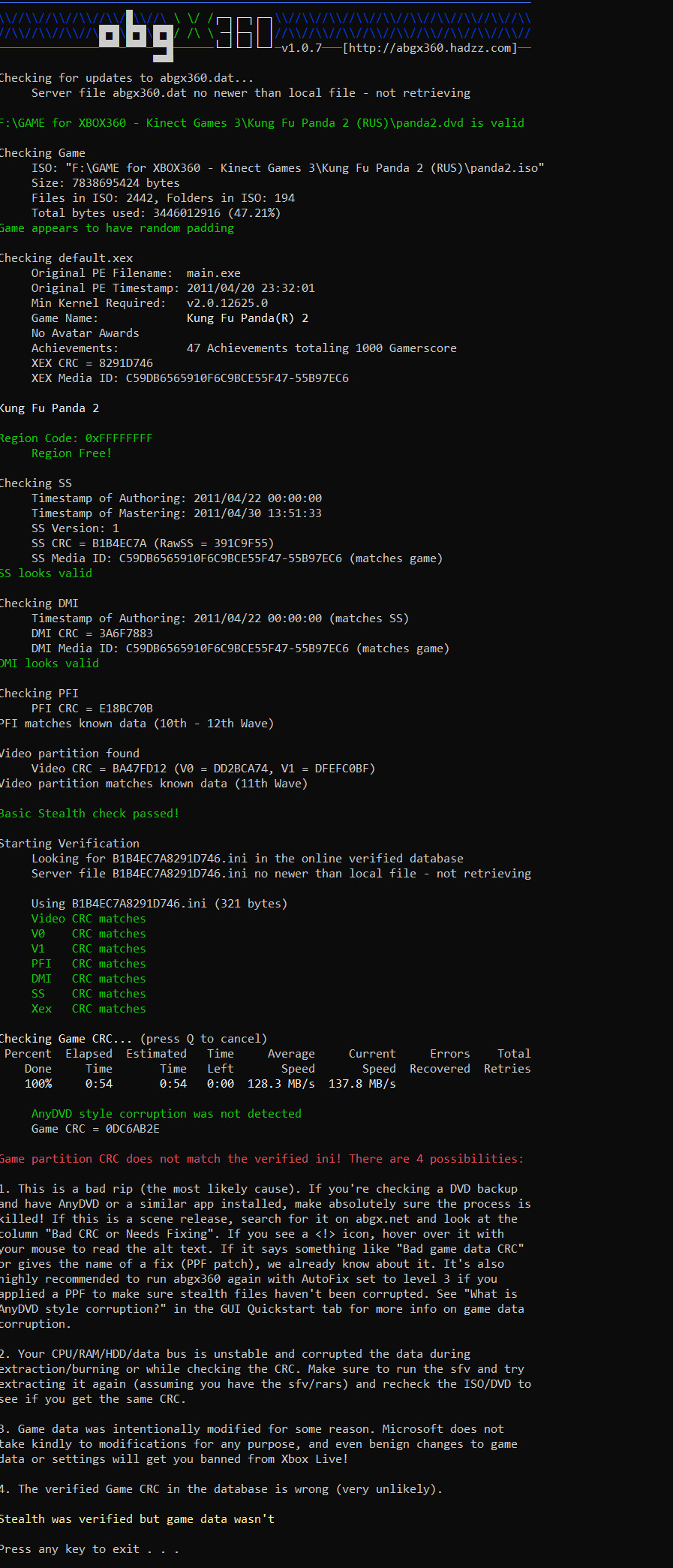
Task: Click 'Basic Stealth check passed!' message
Action: coord(89,814)
